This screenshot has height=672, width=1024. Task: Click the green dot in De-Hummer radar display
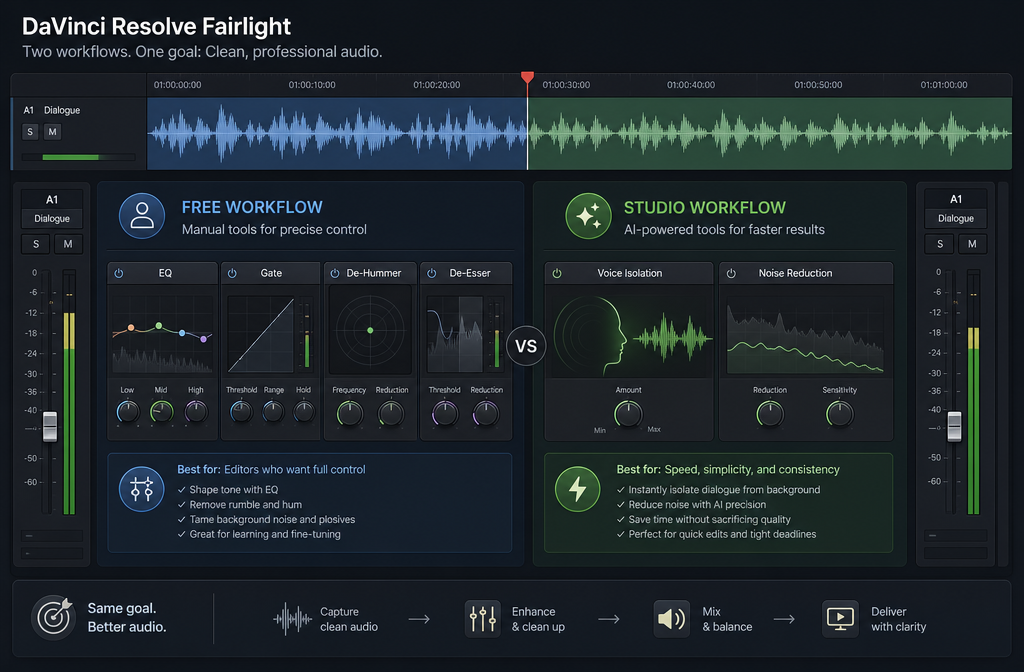tap(370, 330)
